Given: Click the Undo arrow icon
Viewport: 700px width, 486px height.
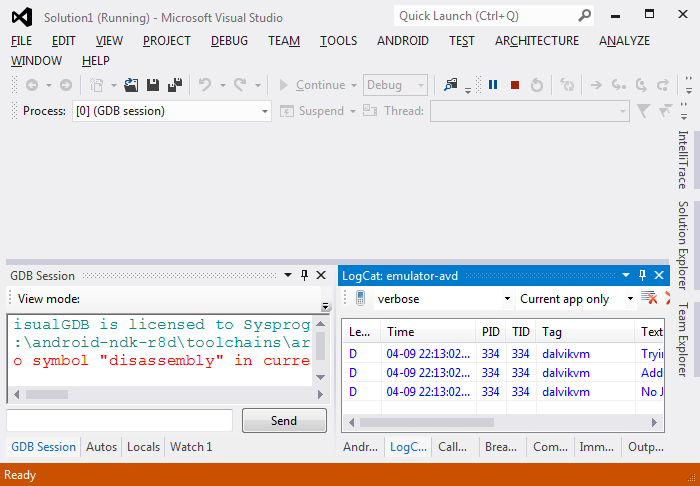Looking at the screenshot, I should point(204,85).
